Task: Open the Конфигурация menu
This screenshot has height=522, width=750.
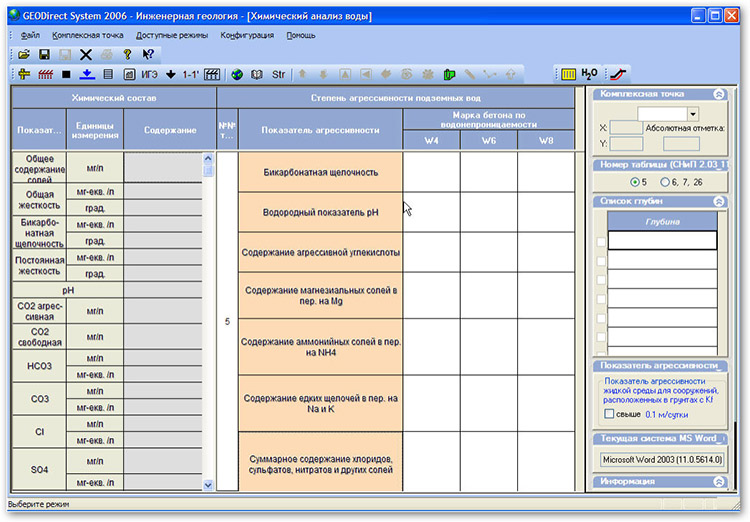Action: click(x=245, y=34)
